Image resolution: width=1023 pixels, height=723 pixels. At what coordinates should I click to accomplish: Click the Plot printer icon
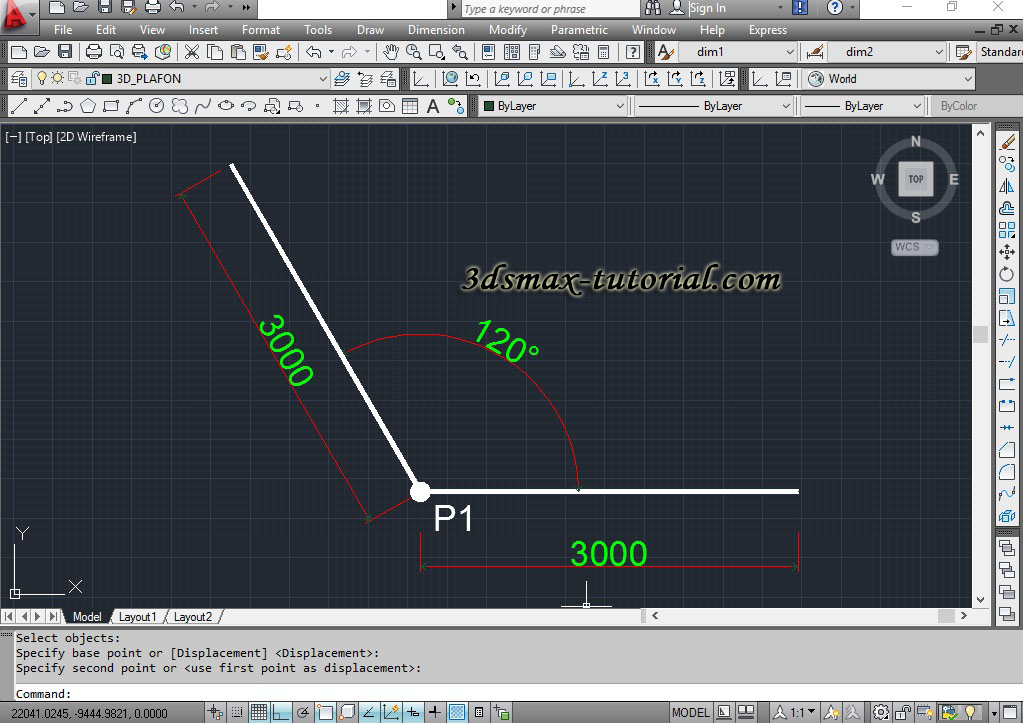[x=94, y=52]
